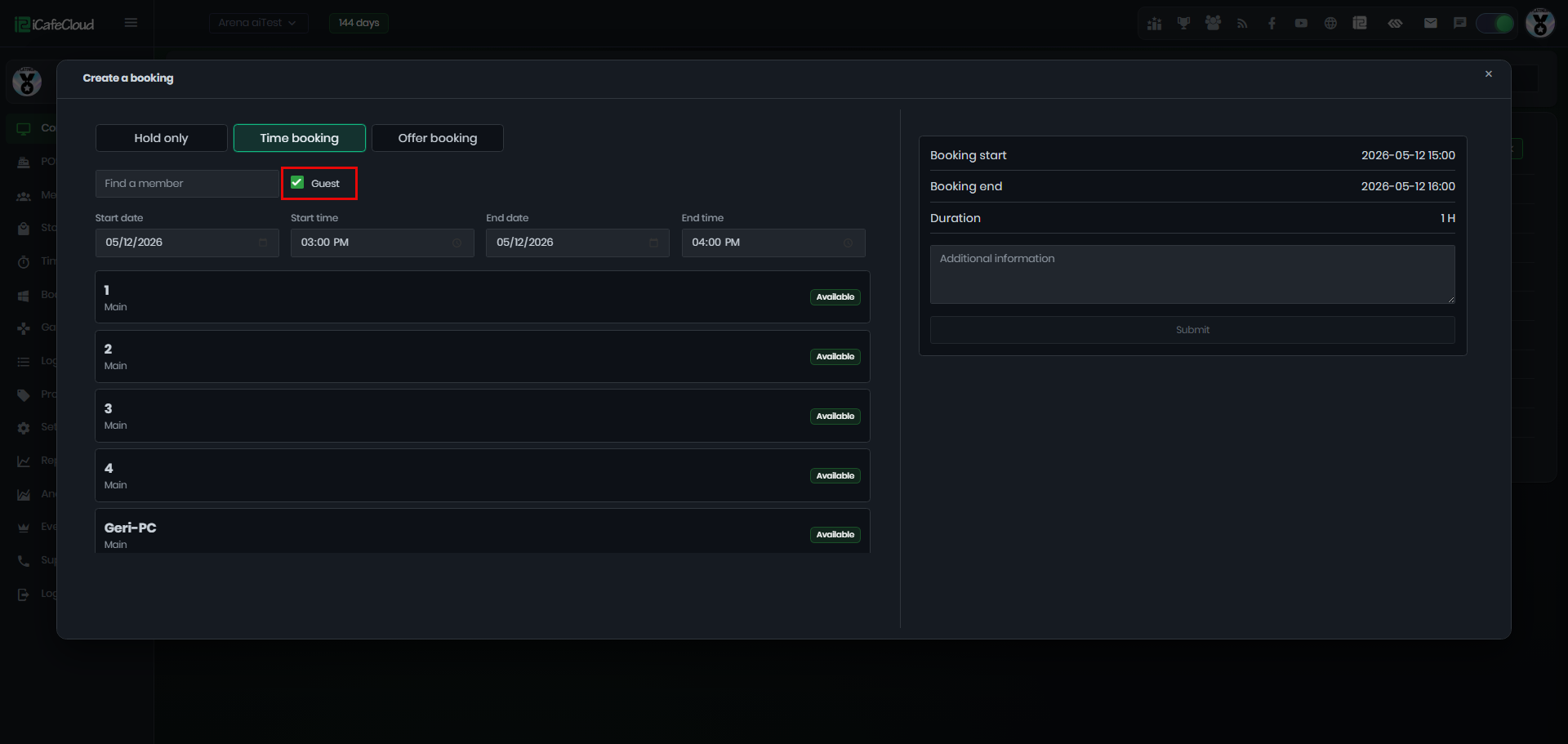Open the Platinum profile avatar top-right
The image size is (1568, 744).
1540,23
